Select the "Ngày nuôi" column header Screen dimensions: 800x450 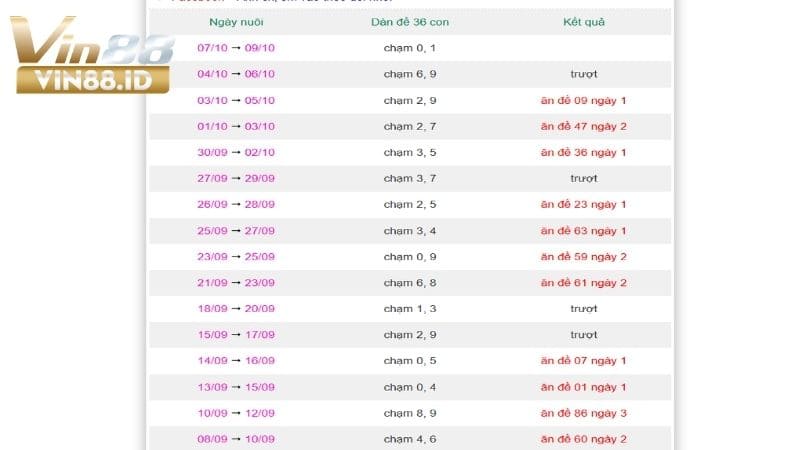tap(236, 22)
